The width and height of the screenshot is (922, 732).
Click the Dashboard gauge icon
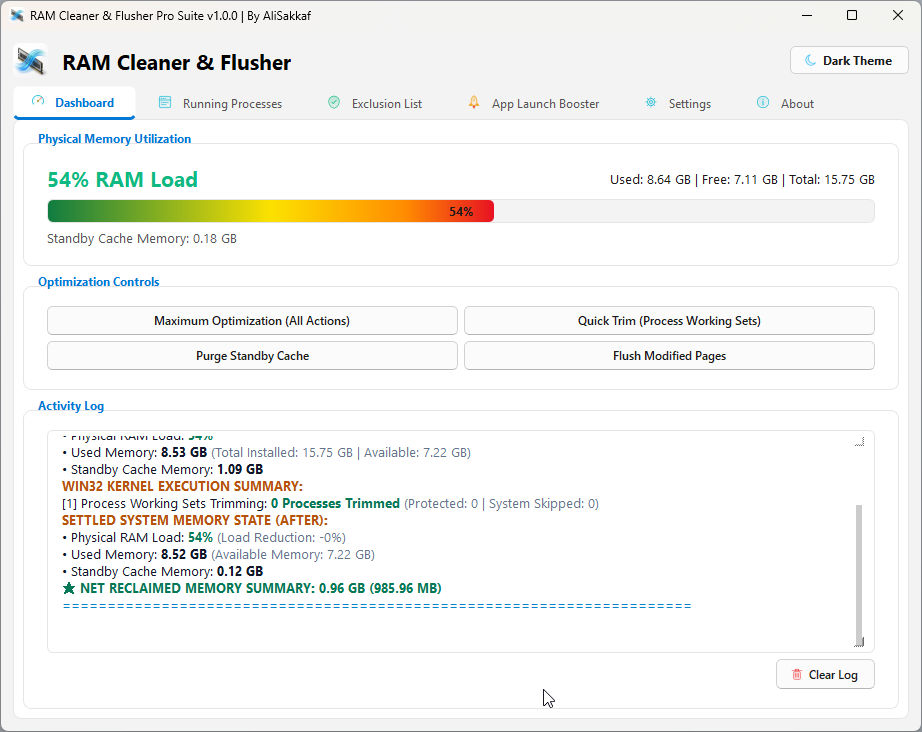38,101
